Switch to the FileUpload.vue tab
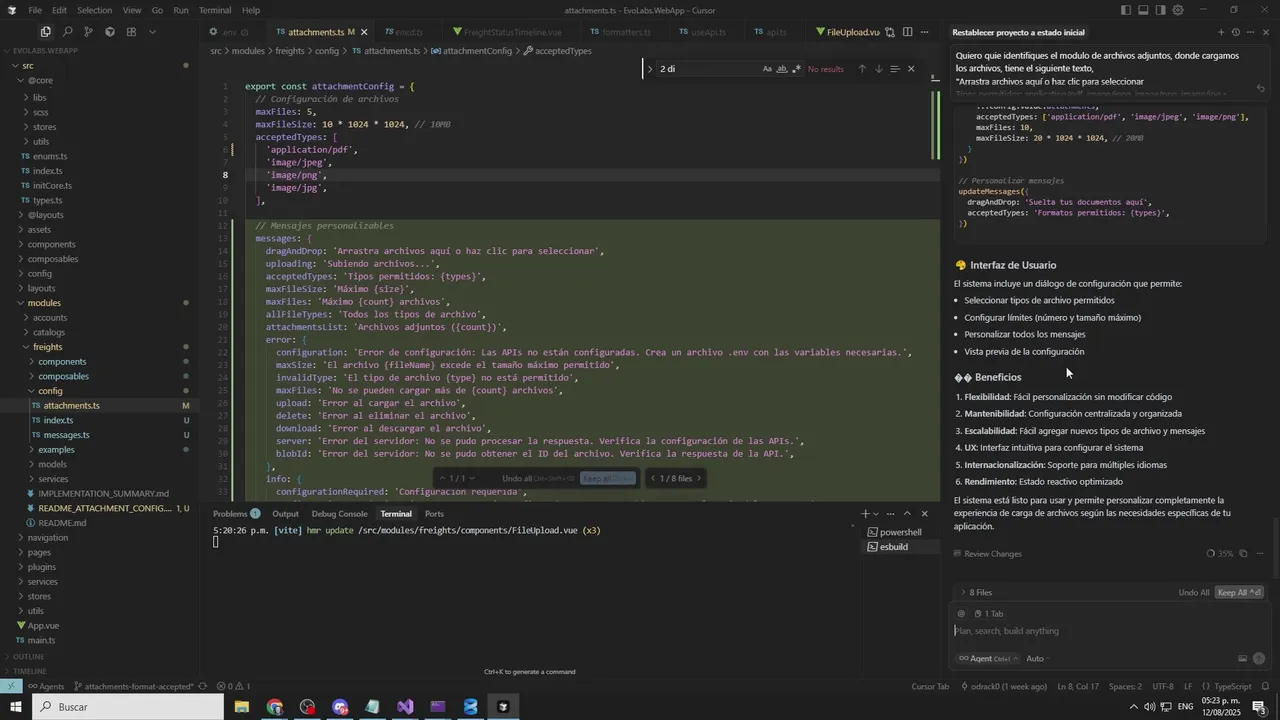The height and width of the screenshot is (720, 1280). [847, 32]
